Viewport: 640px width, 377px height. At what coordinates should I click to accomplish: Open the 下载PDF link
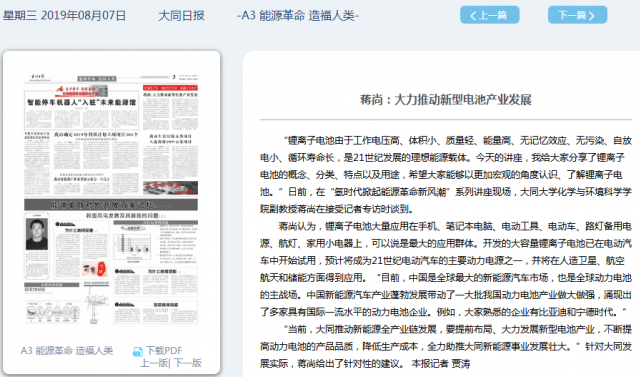[164, 350]
